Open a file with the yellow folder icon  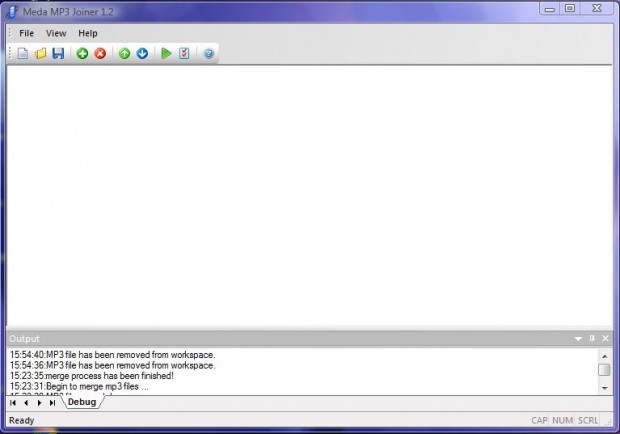pyautogui.click(x=41, y=53)
